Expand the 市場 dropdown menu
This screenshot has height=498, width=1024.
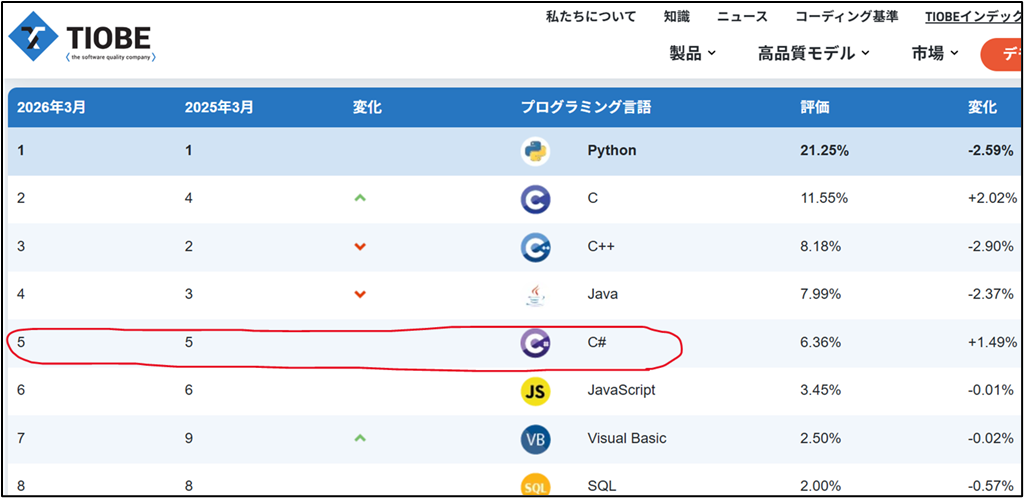pyautogui.click(x=935, y=54)
